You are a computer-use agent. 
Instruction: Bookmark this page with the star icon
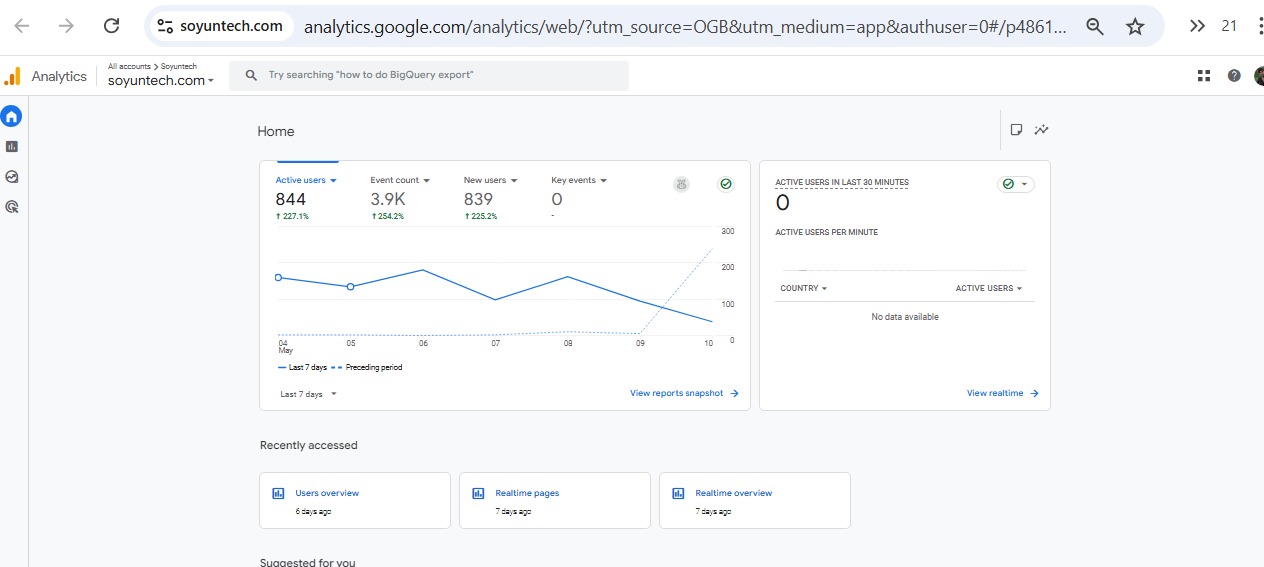coord(1135,27)
